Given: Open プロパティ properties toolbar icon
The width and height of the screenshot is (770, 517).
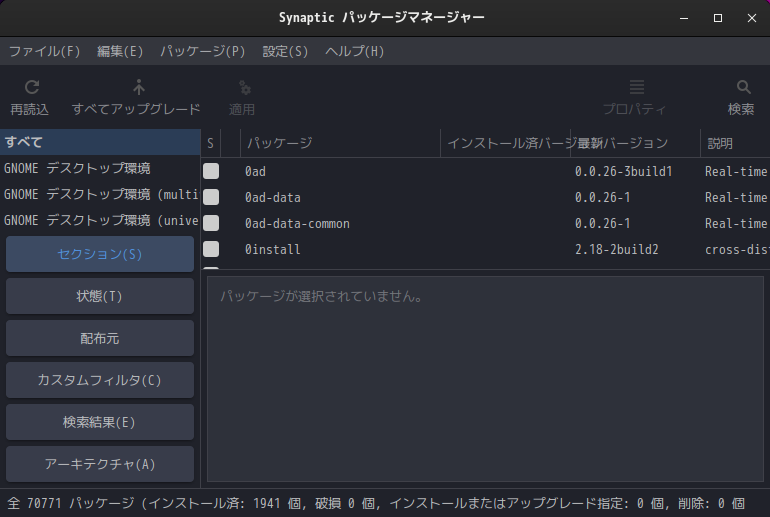Looking at the screenshot, I should coord(637,87).
